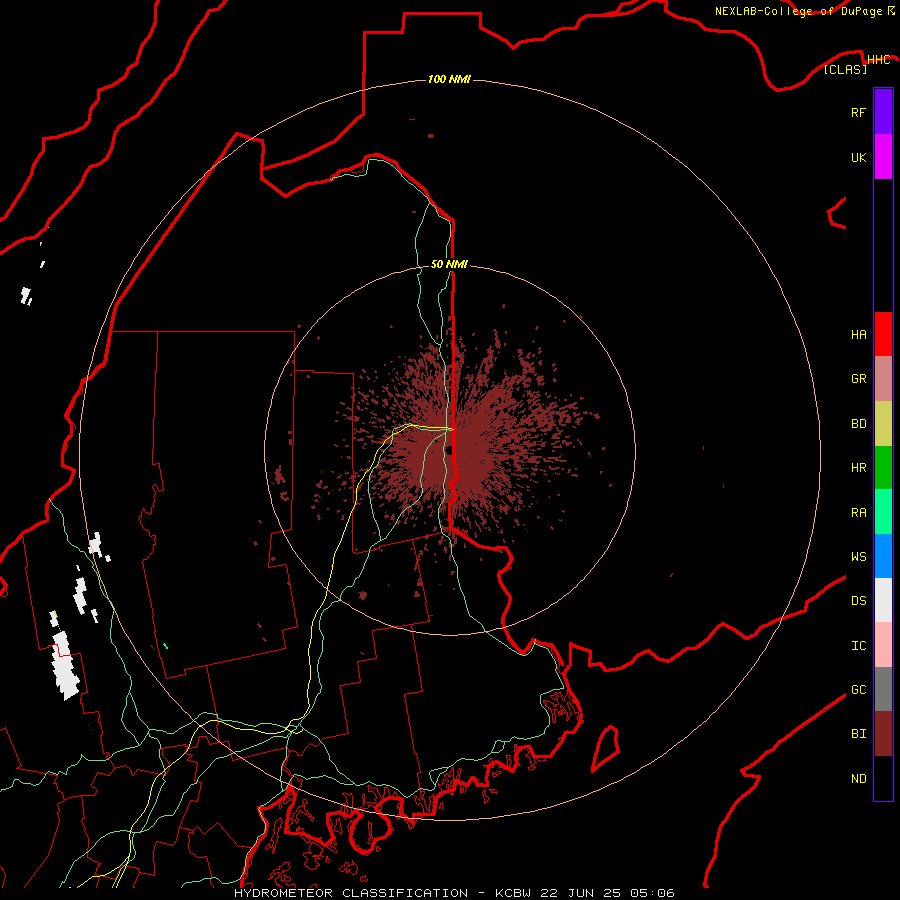This screenshot has width=900, height=900.
Task: Click the large white dry snow echo
Action: pyautogui.click(x=64, y=665)
